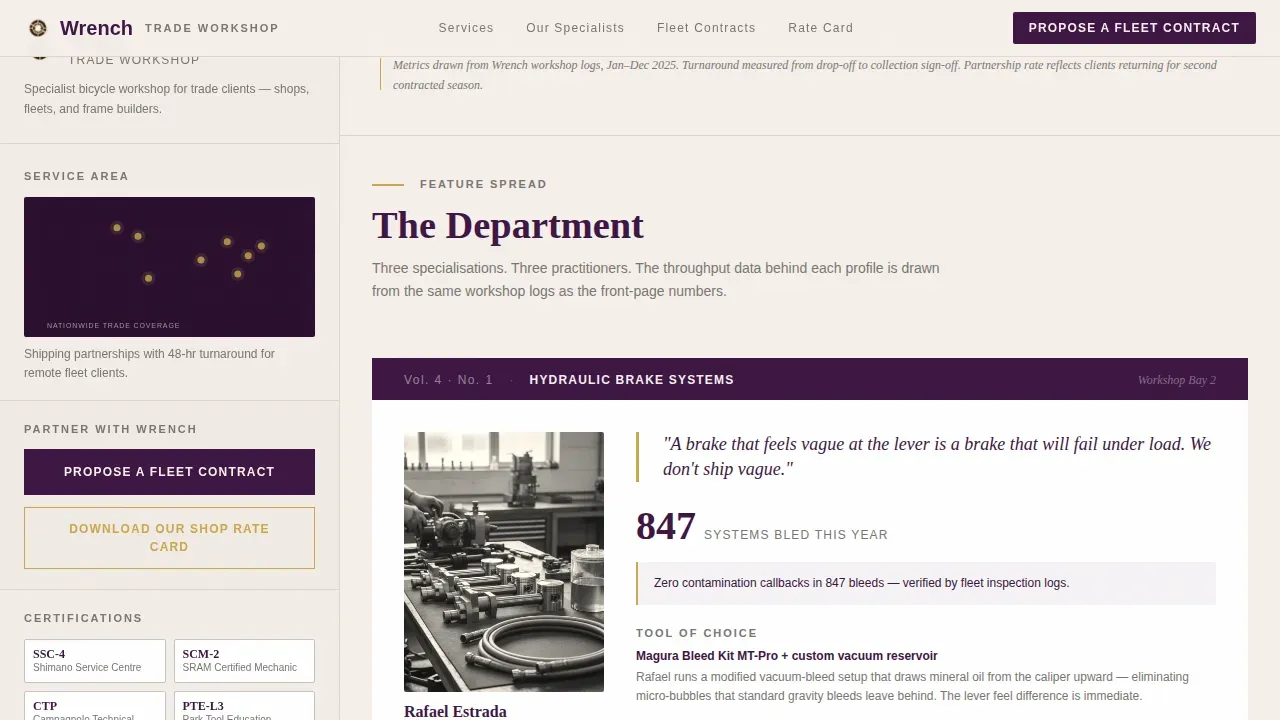Screen dimensions: 1280x720
Task: Select the SCM-2 SRAM Certified Mechanic badge
Action: point(244,661)
